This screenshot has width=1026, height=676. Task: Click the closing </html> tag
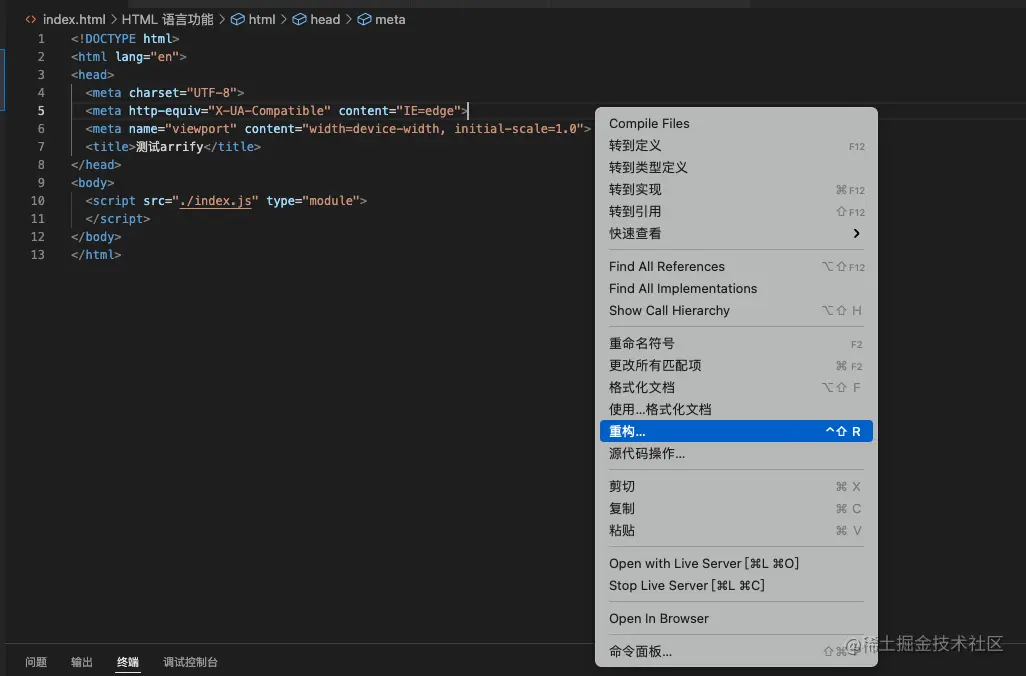point(96,255)
